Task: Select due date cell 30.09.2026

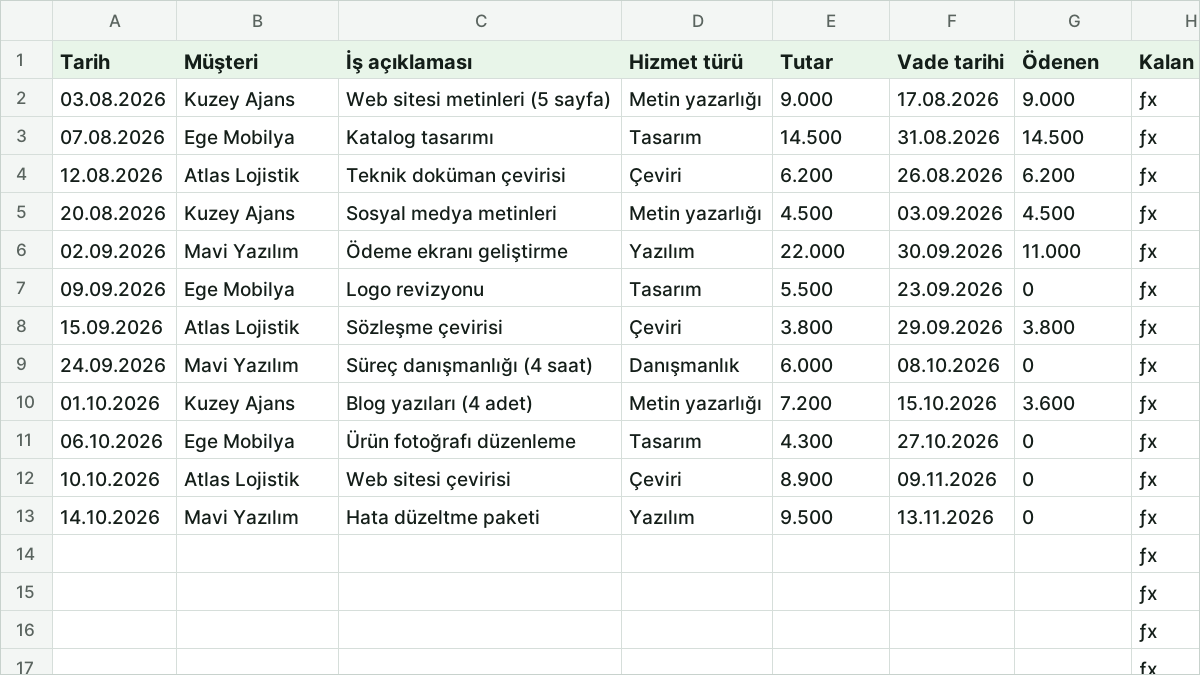Action: click(953, 251)
